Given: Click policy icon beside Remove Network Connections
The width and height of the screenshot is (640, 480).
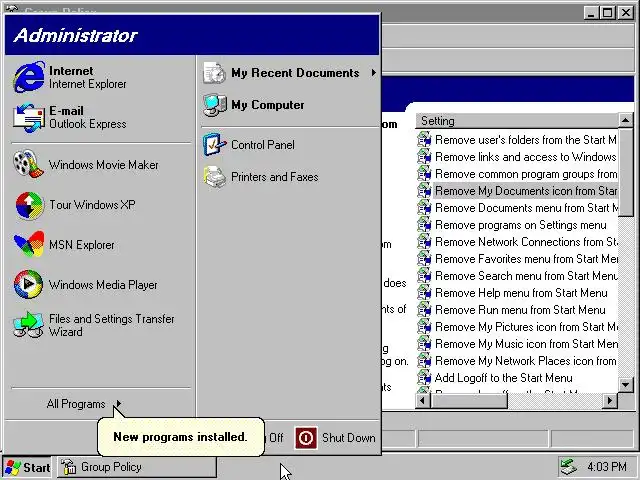Looking at the screenshot, I should click(x=424, y=242).
